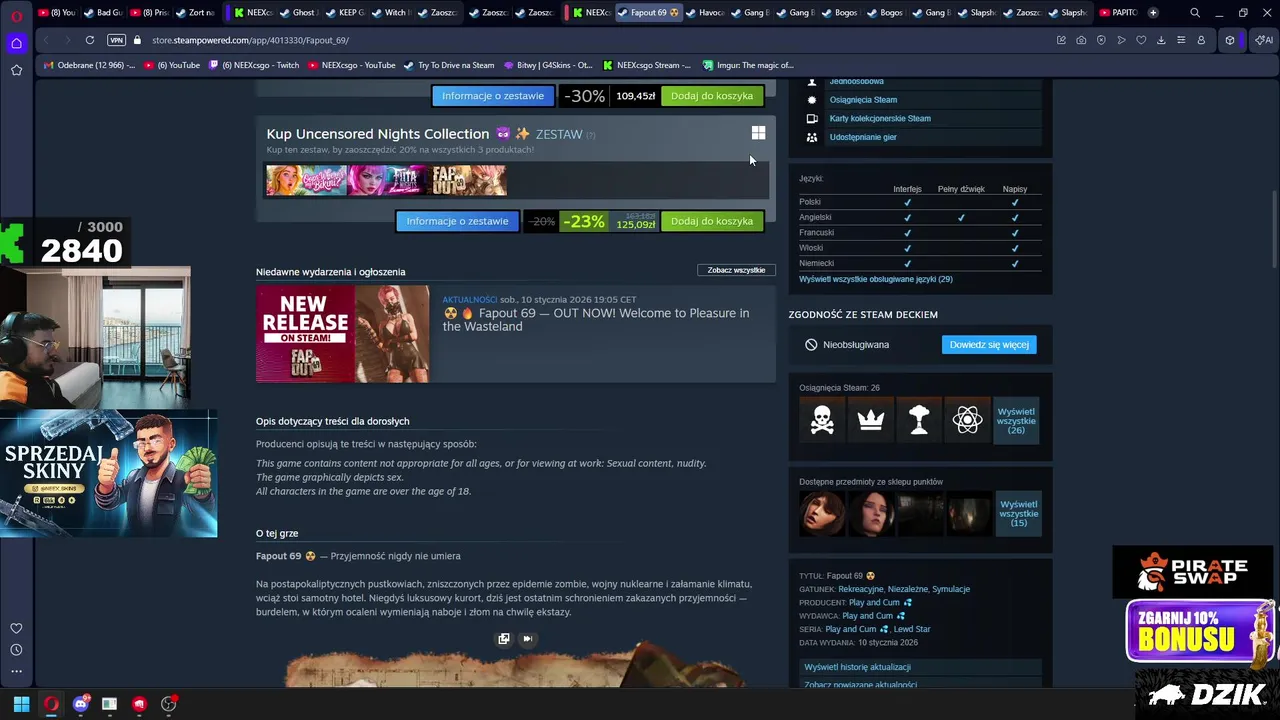Open Discord from the taskbar
Viewport: 1280px width, 720px height.
pyautogui.click(x=81, y=704)
